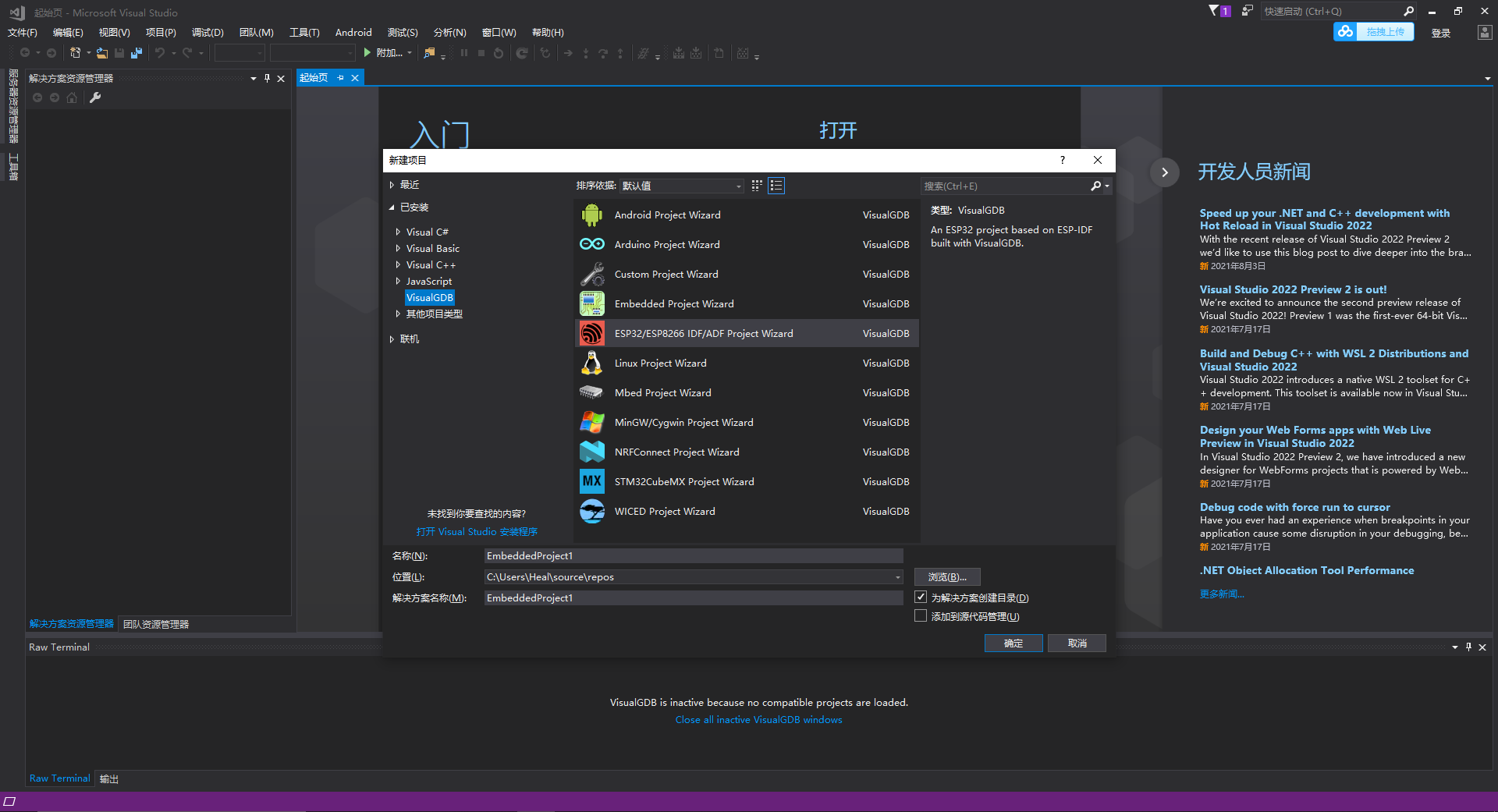
Task: Switch to medium icons list view in templates
Action: tap(776, 186)
